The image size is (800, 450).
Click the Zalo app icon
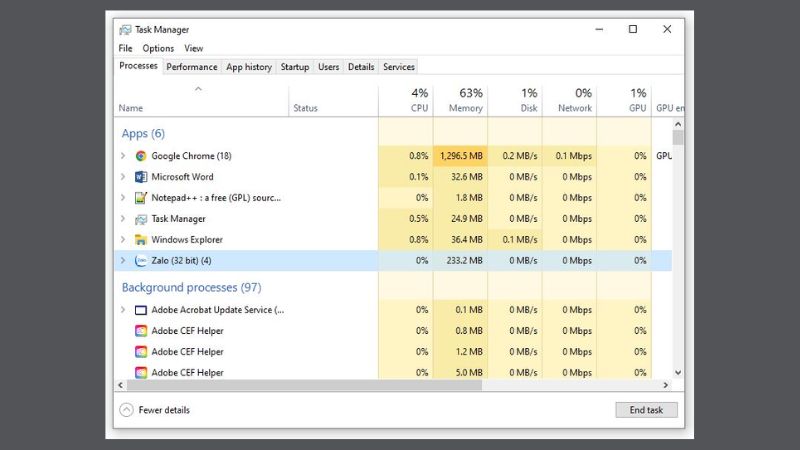coord(141,261)
